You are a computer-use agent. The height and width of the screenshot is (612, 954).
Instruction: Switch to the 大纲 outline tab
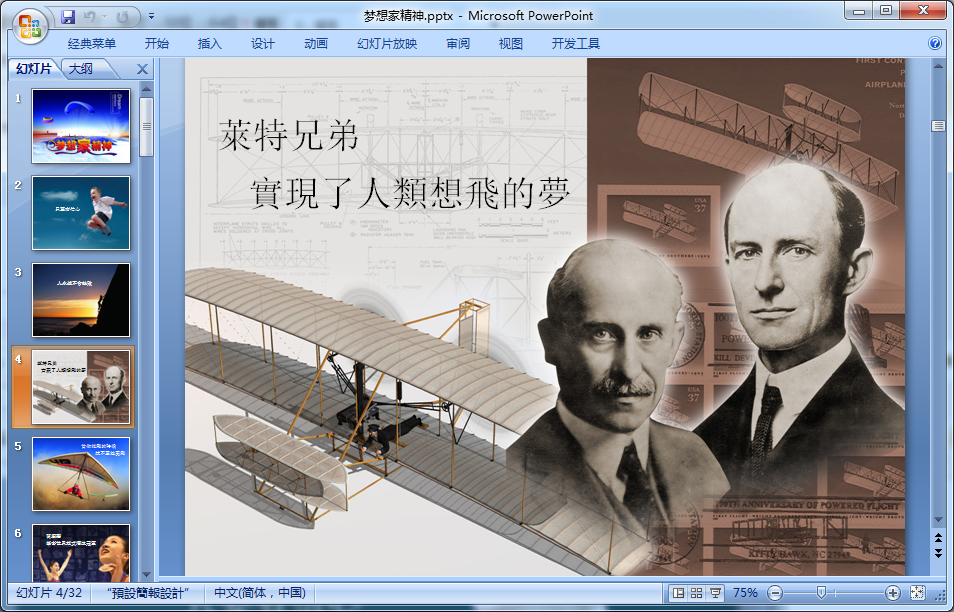pos(81,69)
